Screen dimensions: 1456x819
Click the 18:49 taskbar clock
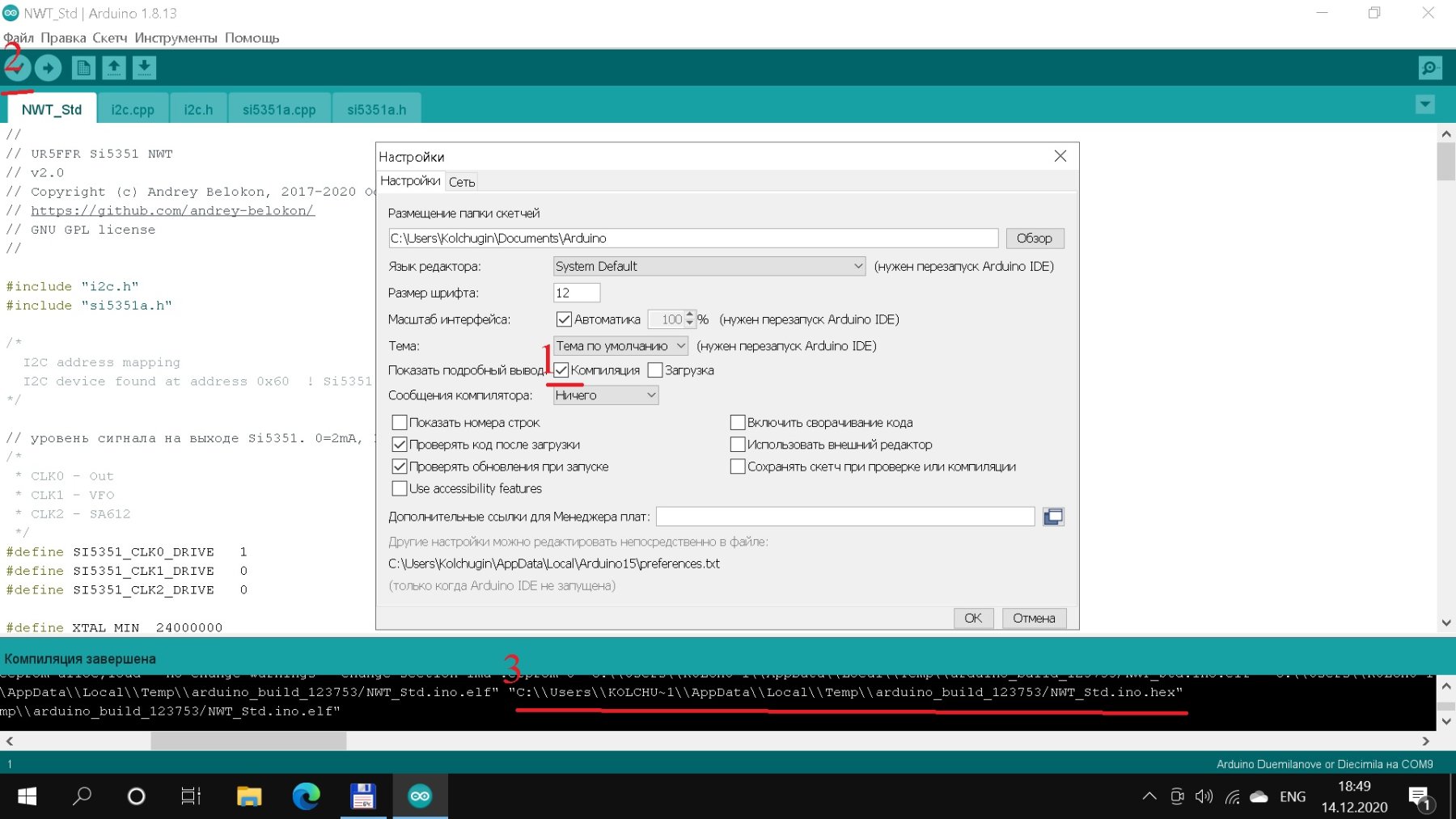pos(1354,787)
